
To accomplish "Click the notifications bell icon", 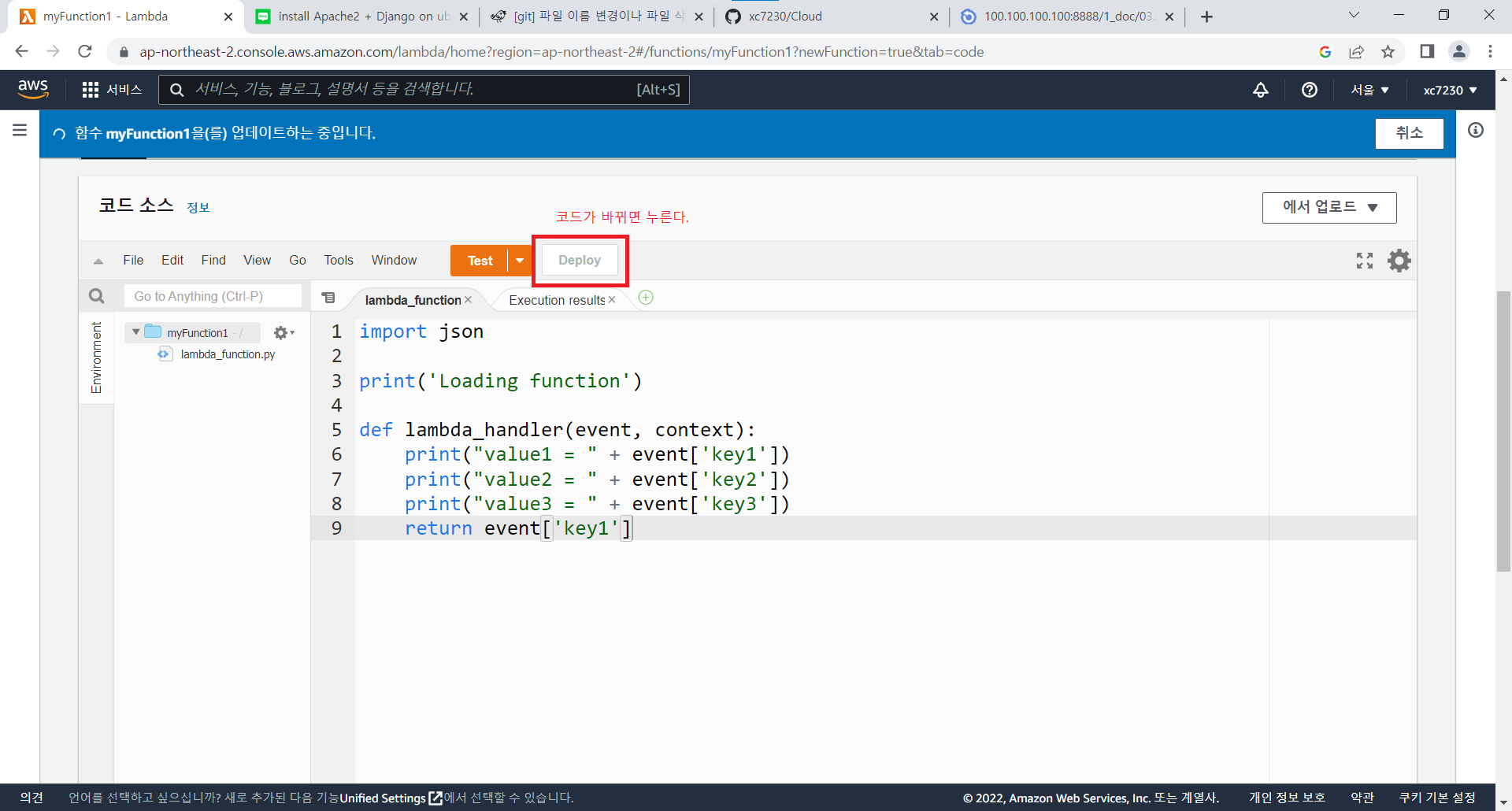I will coord(1261,90).
